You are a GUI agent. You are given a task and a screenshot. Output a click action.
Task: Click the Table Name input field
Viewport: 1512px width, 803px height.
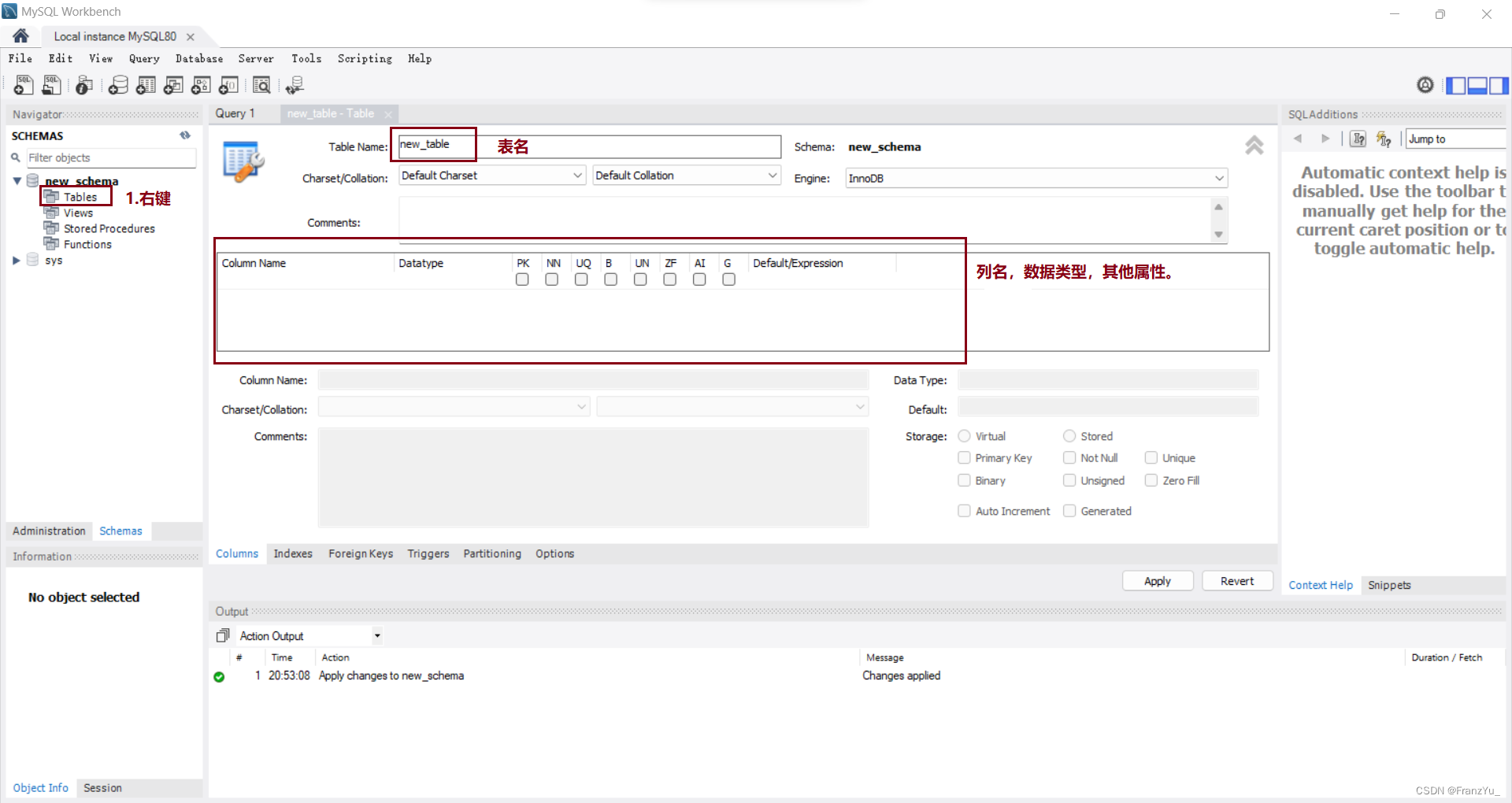tap(589, 146)
